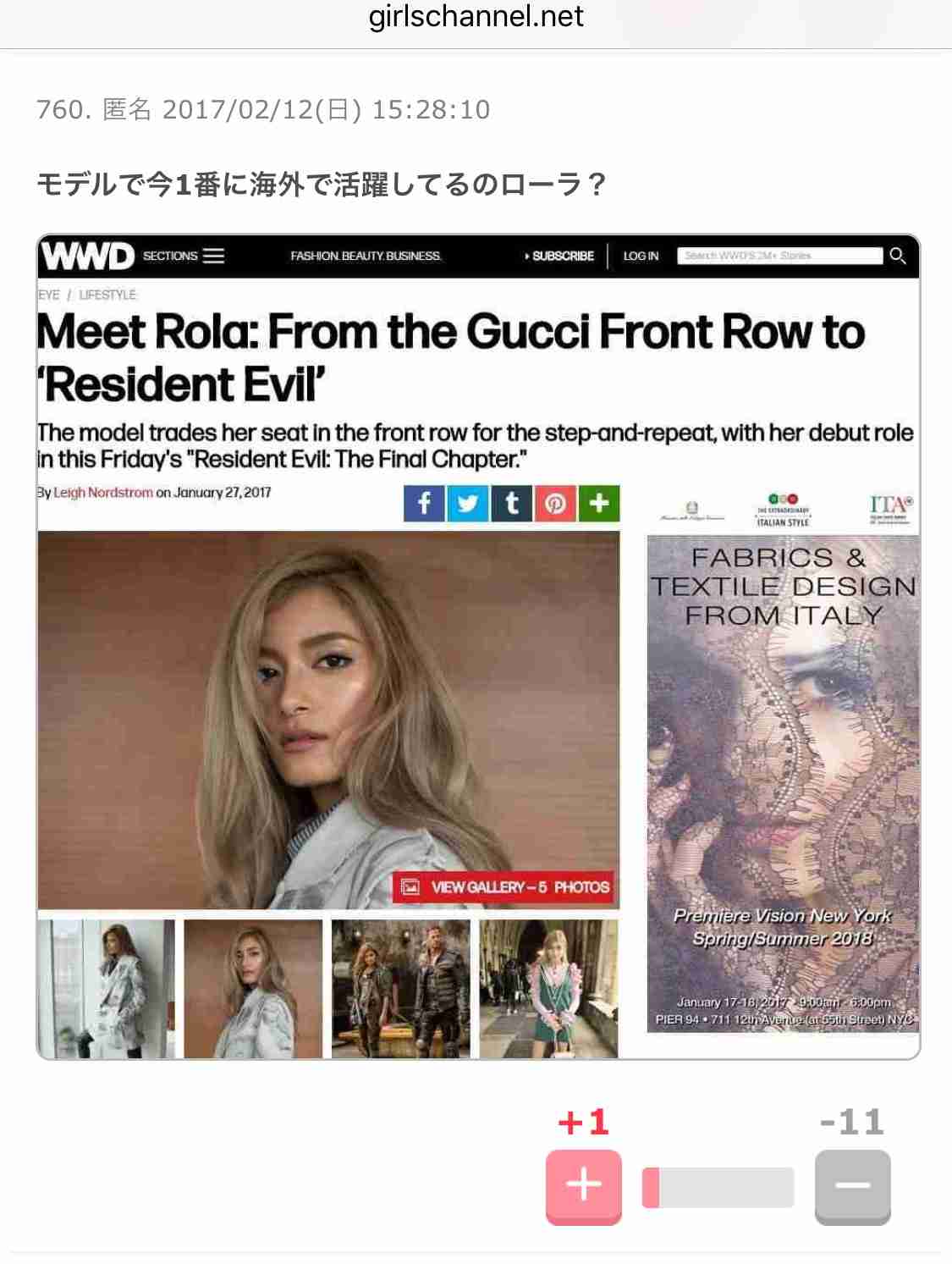Open the thumbnail with two armed characters
The image size is (952, 1264).
(400, 989)
